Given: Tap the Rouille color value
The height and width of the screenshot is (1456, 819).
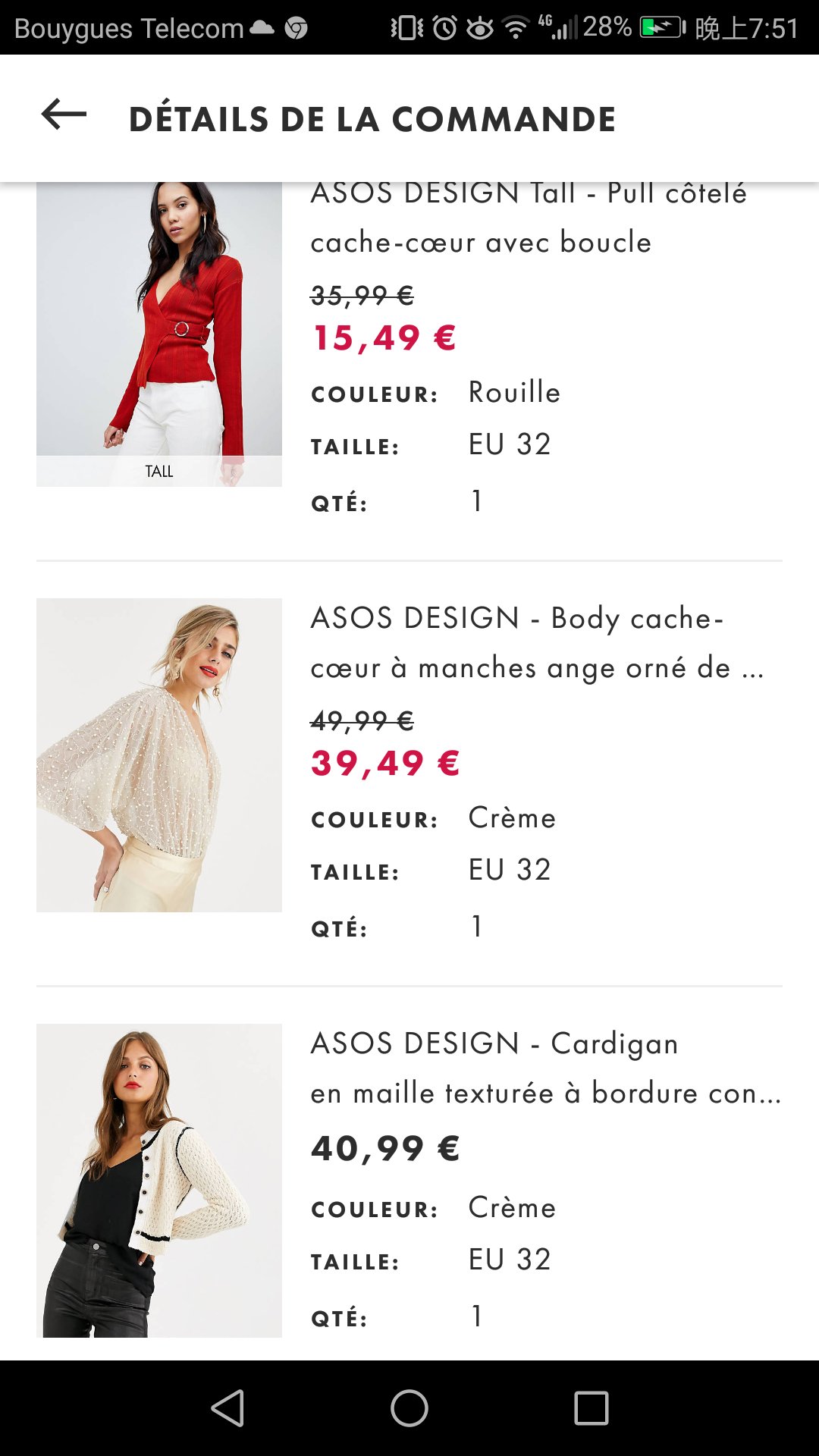Looking at the screenshot, I should coord(515,393).
